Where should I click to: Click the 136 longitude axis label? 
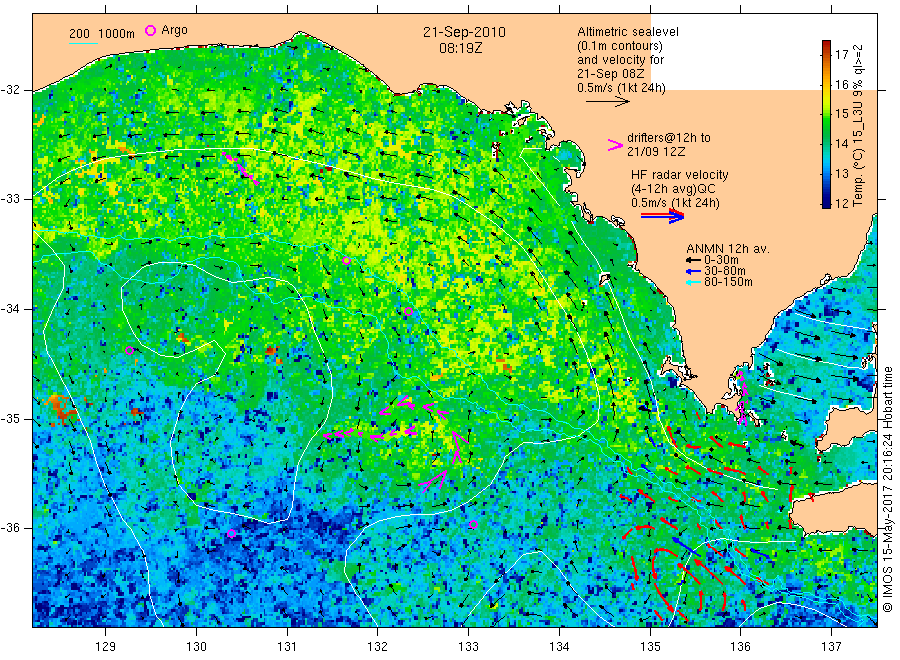pyautogui.click(x=740, y=647)
